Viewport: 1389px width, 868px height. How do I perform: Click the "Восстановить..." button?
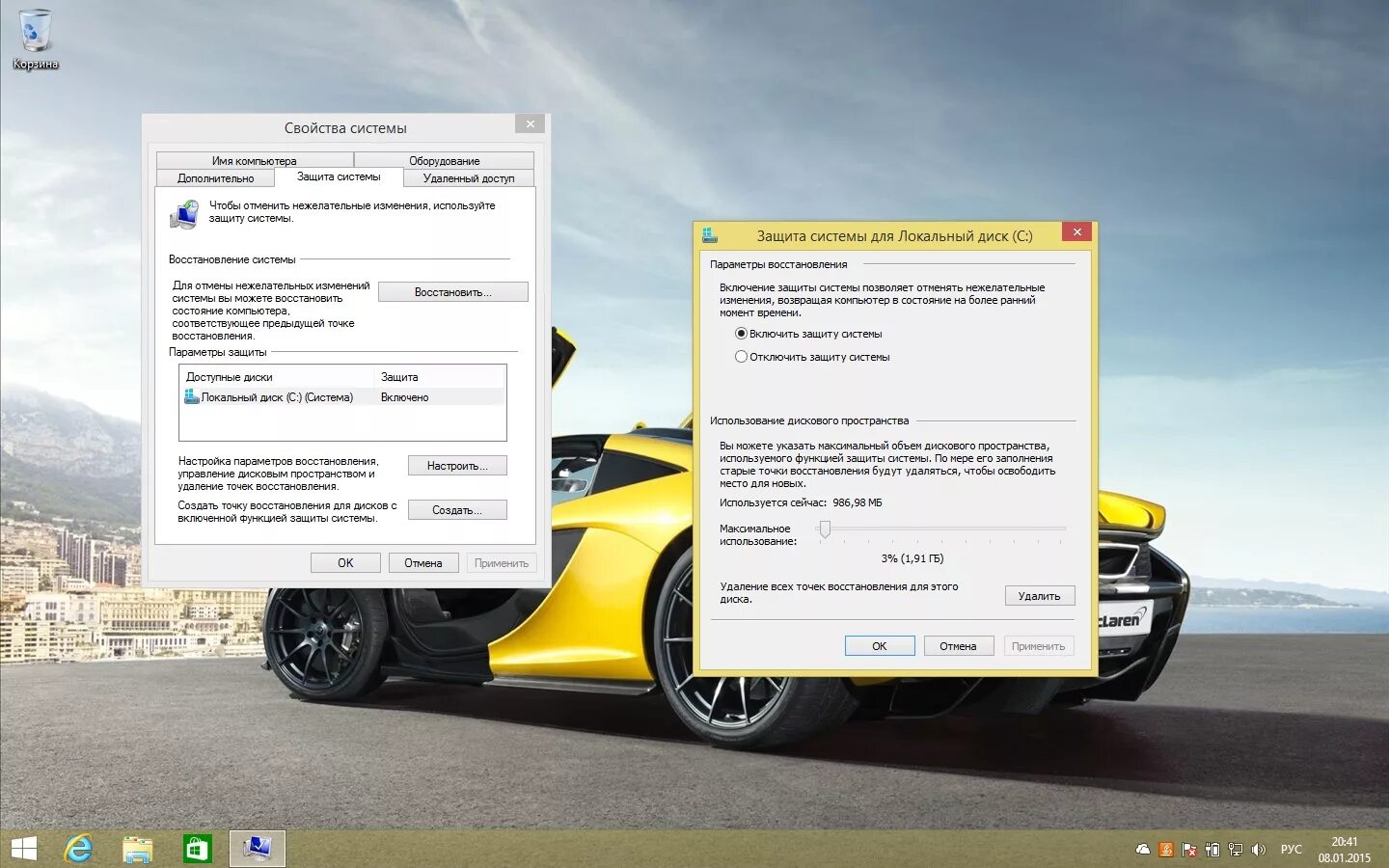(x=453, y=291)
